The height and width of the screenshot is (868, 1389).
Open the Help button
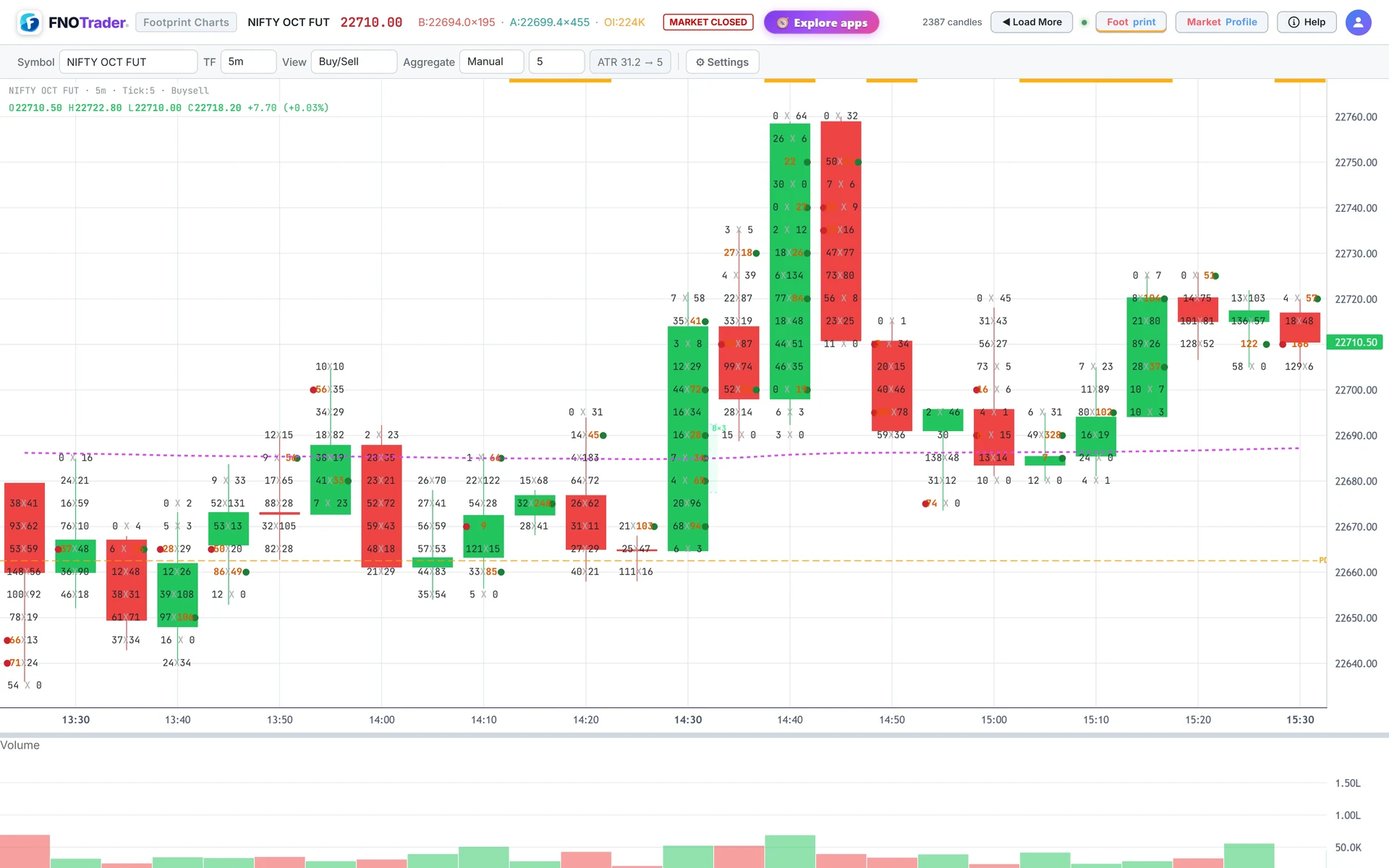pos(1307,22)
